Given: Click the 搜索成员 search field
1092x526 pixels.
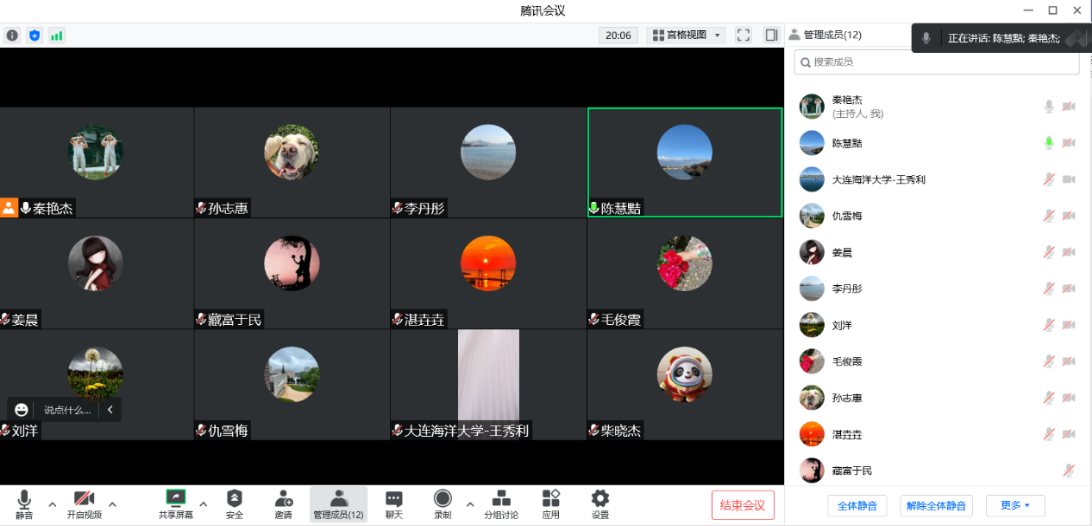Looking at the screenshot, I should (x=936, y=62).
